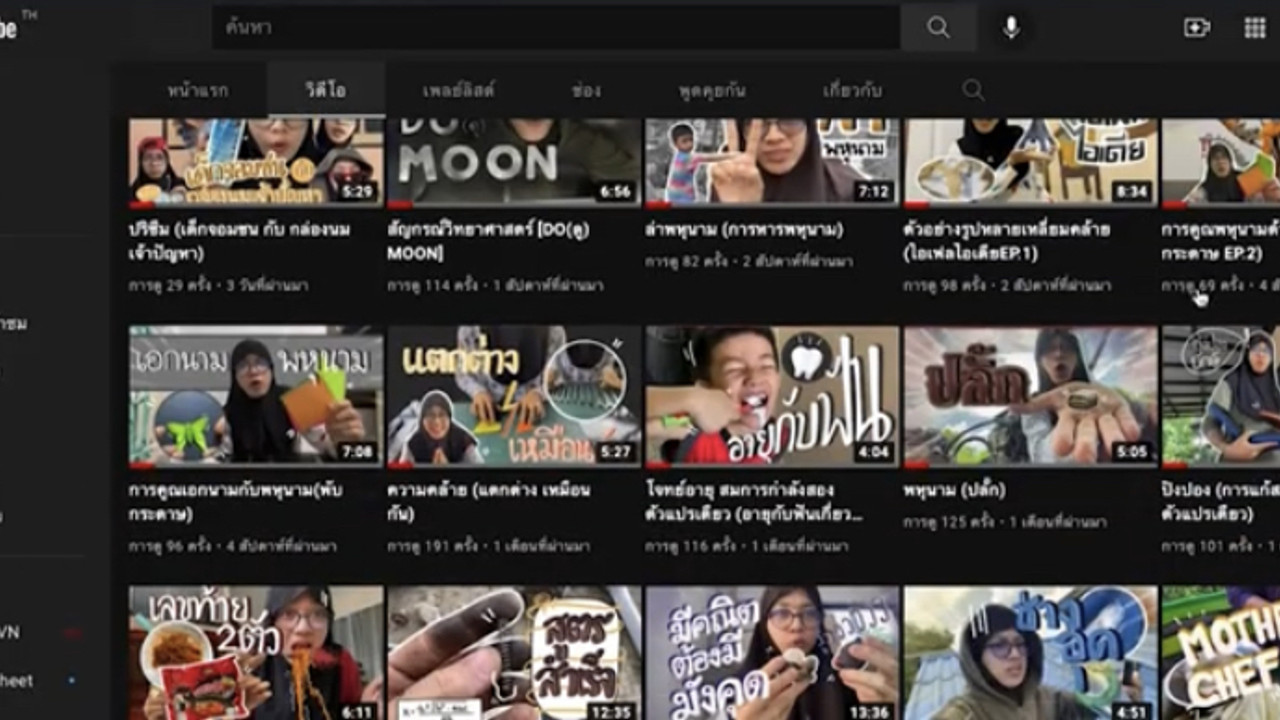
Task: Select the วิดีโอ tab
Action: click(x=326, y=90)
